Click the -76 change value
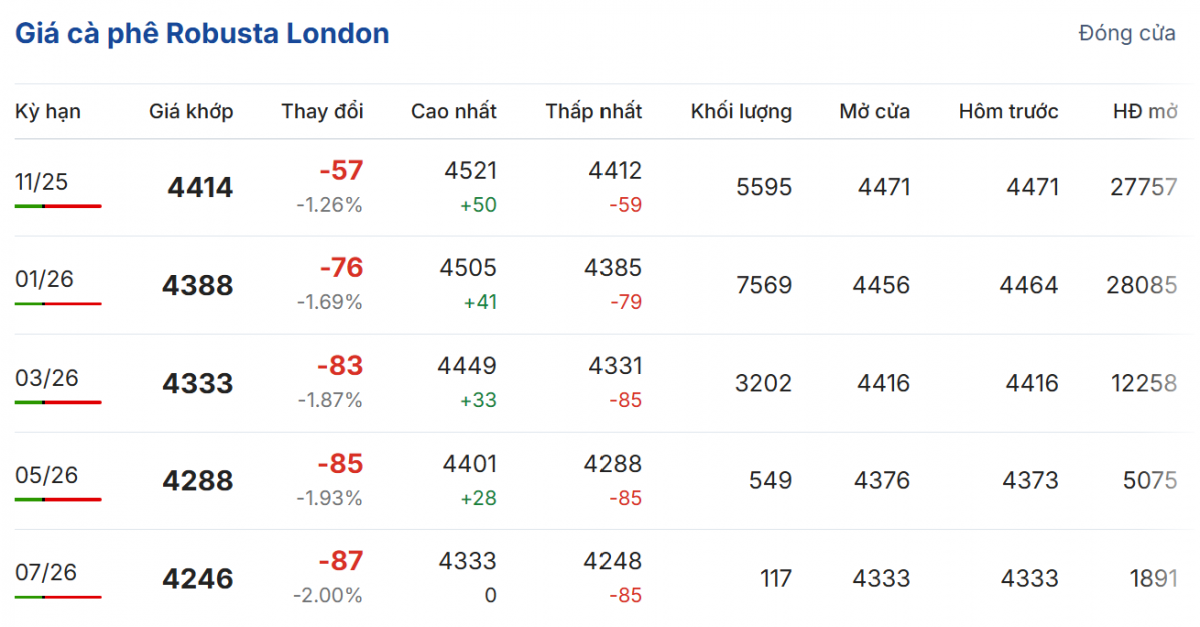Image resolution: width=1200 pixels, height=627 pixels. pyautogui.click(x=341, y=268)
